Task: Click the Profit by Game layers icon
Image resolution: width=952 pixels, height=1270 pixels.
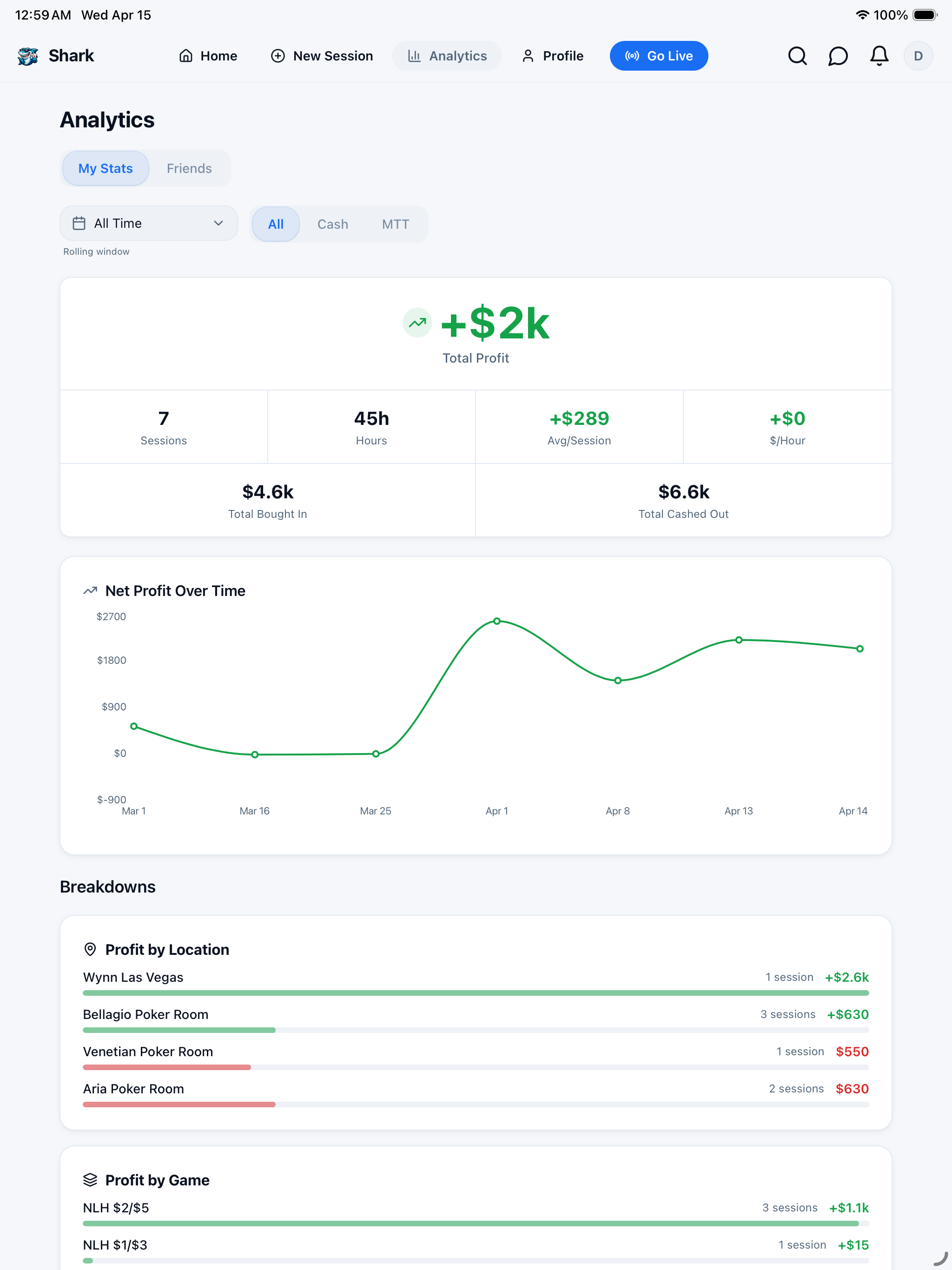Action: [x=90, y=1180]
